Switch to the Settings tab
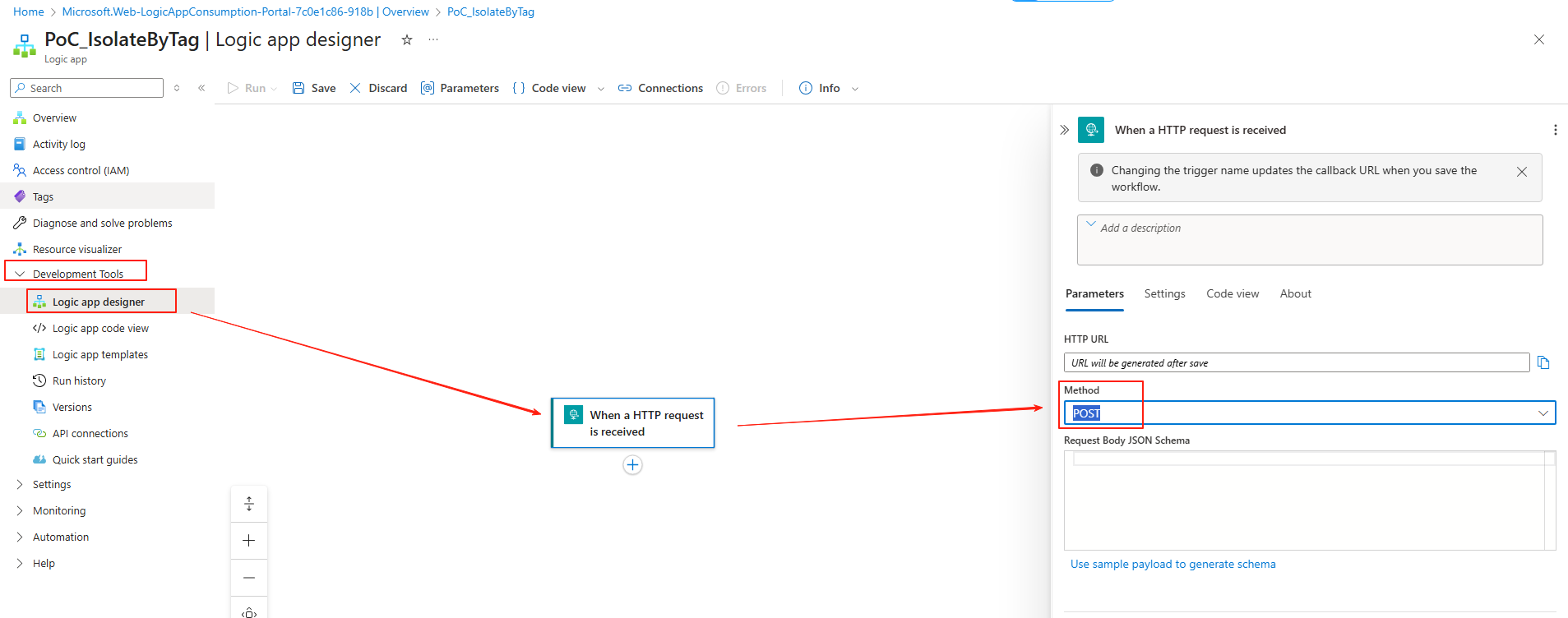 click(1164, 293)
